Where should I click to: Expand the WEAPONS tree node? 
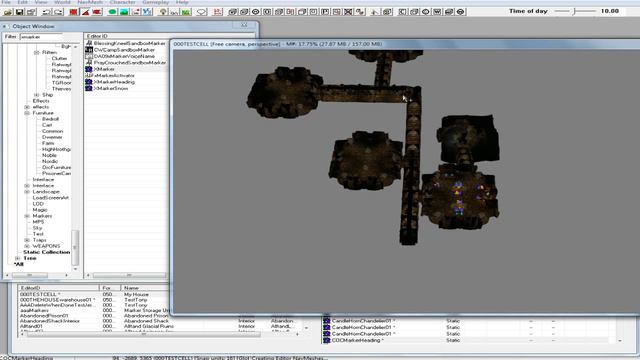coord(27,246)
